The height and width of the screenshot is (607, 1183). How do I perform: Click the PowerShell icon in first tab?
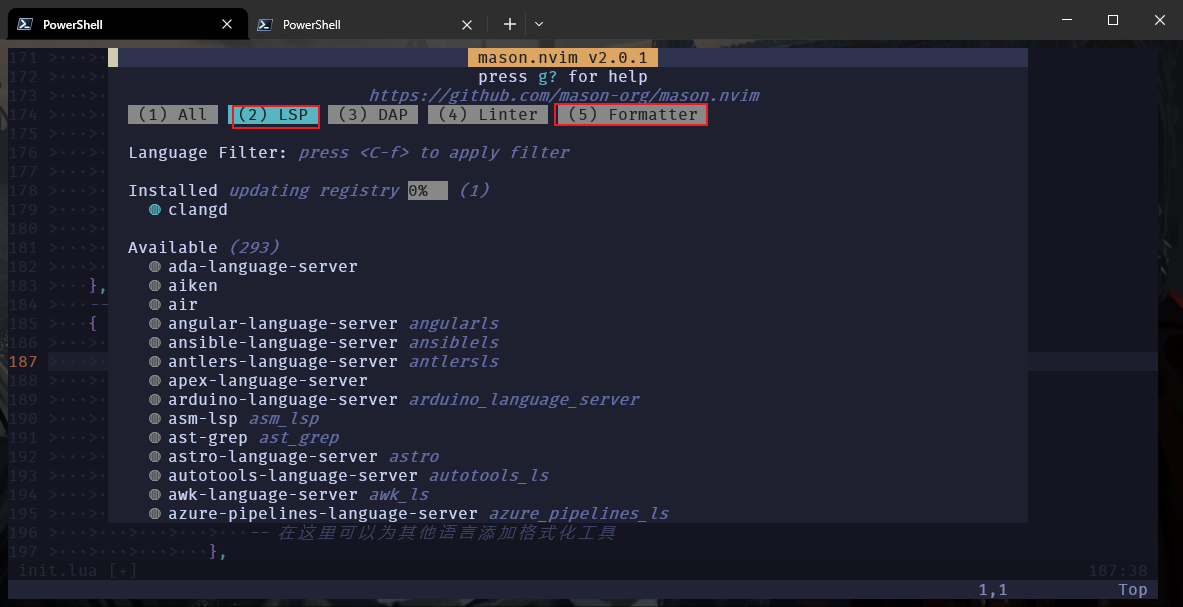coord(25,24)
